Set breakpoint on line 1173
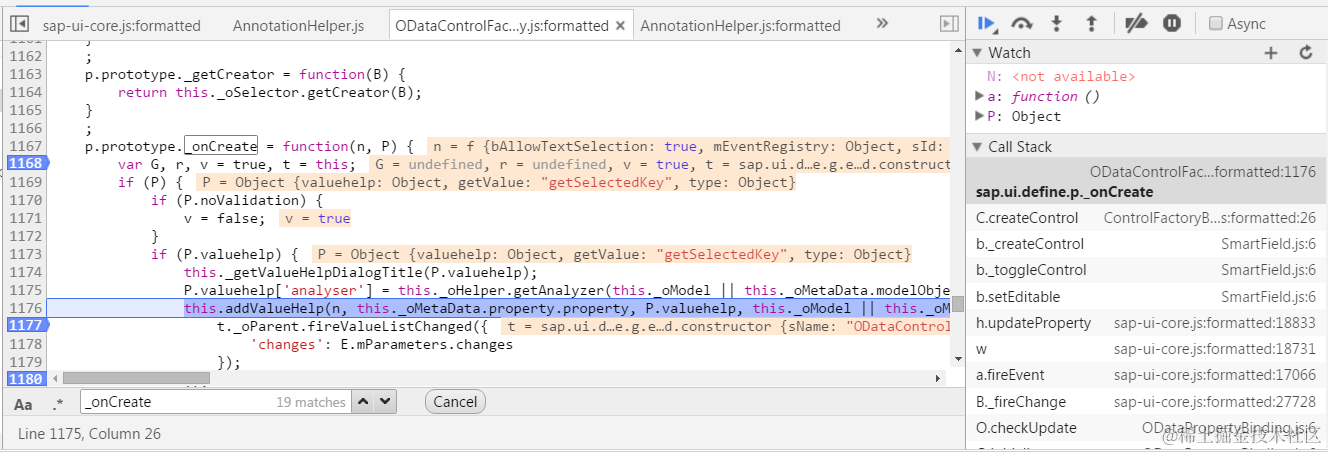This screenshot has height=452, width=1328. click(x=26, y=254)
